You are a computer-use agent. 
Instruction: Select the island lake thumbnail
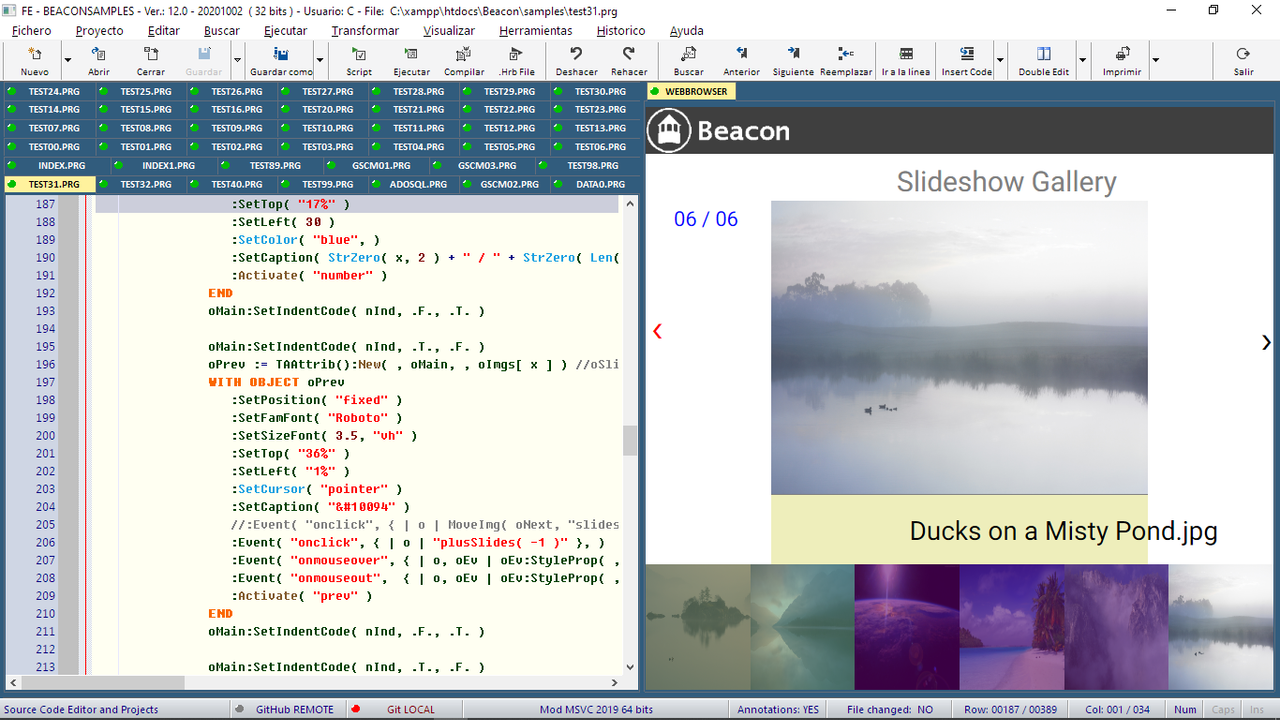[x=697, y=626]
